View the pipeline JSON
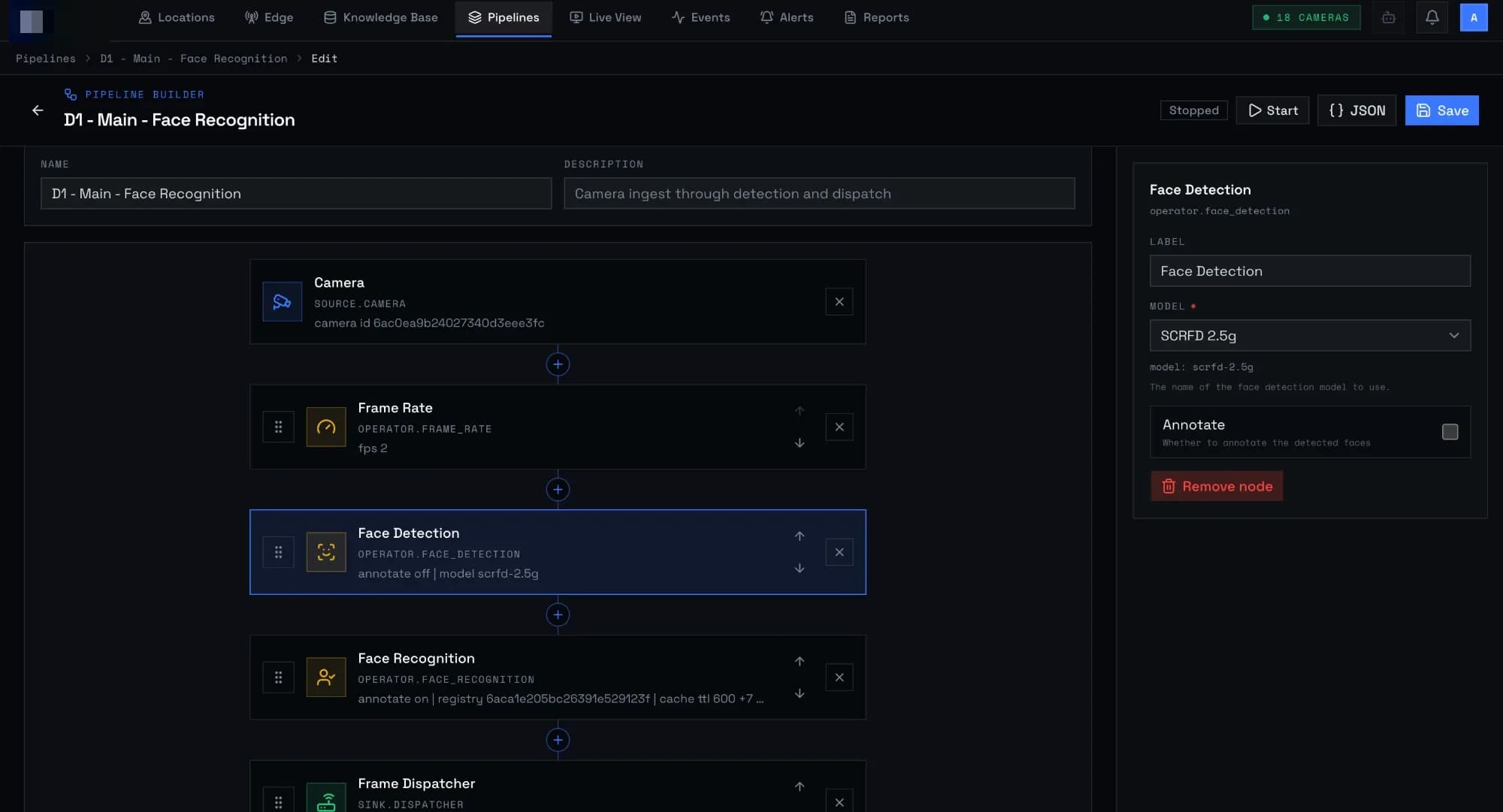The height and width of the screenshot is (812, 1503). click(x=1356, y=110)
